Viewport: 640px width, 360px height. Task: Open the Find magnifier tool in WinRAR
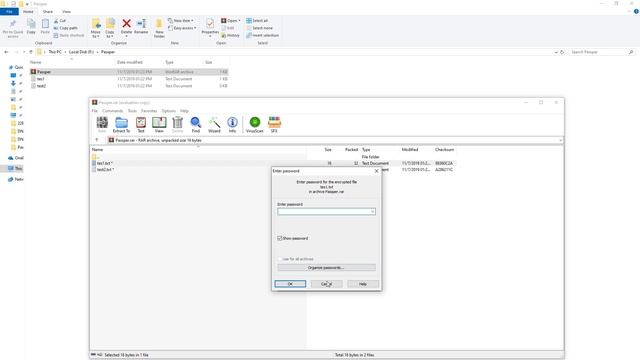pyautogui.click(x=196, y=124)
